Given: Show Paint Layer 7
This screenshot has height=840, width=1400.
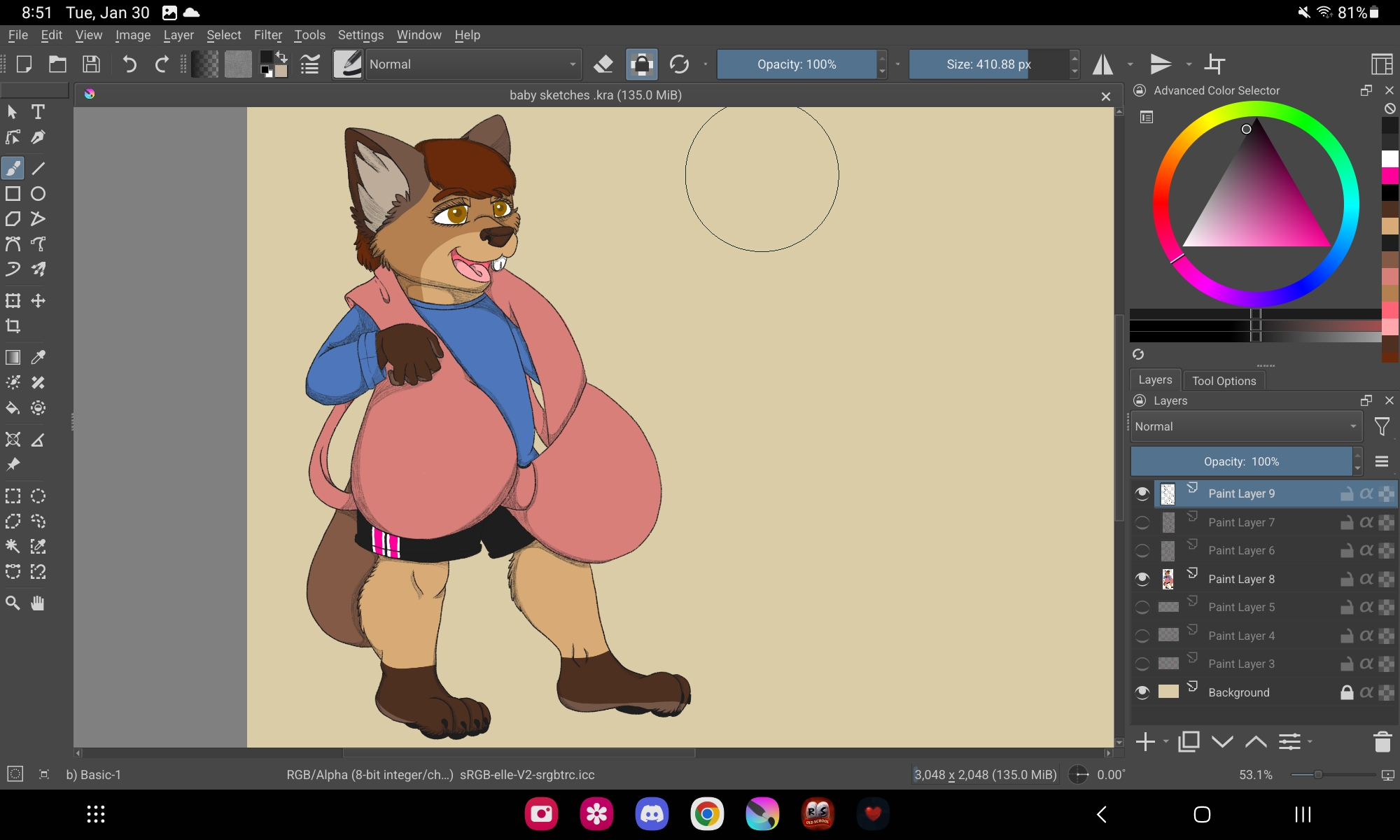Looking at the screenshot, I should point(1142,522).
